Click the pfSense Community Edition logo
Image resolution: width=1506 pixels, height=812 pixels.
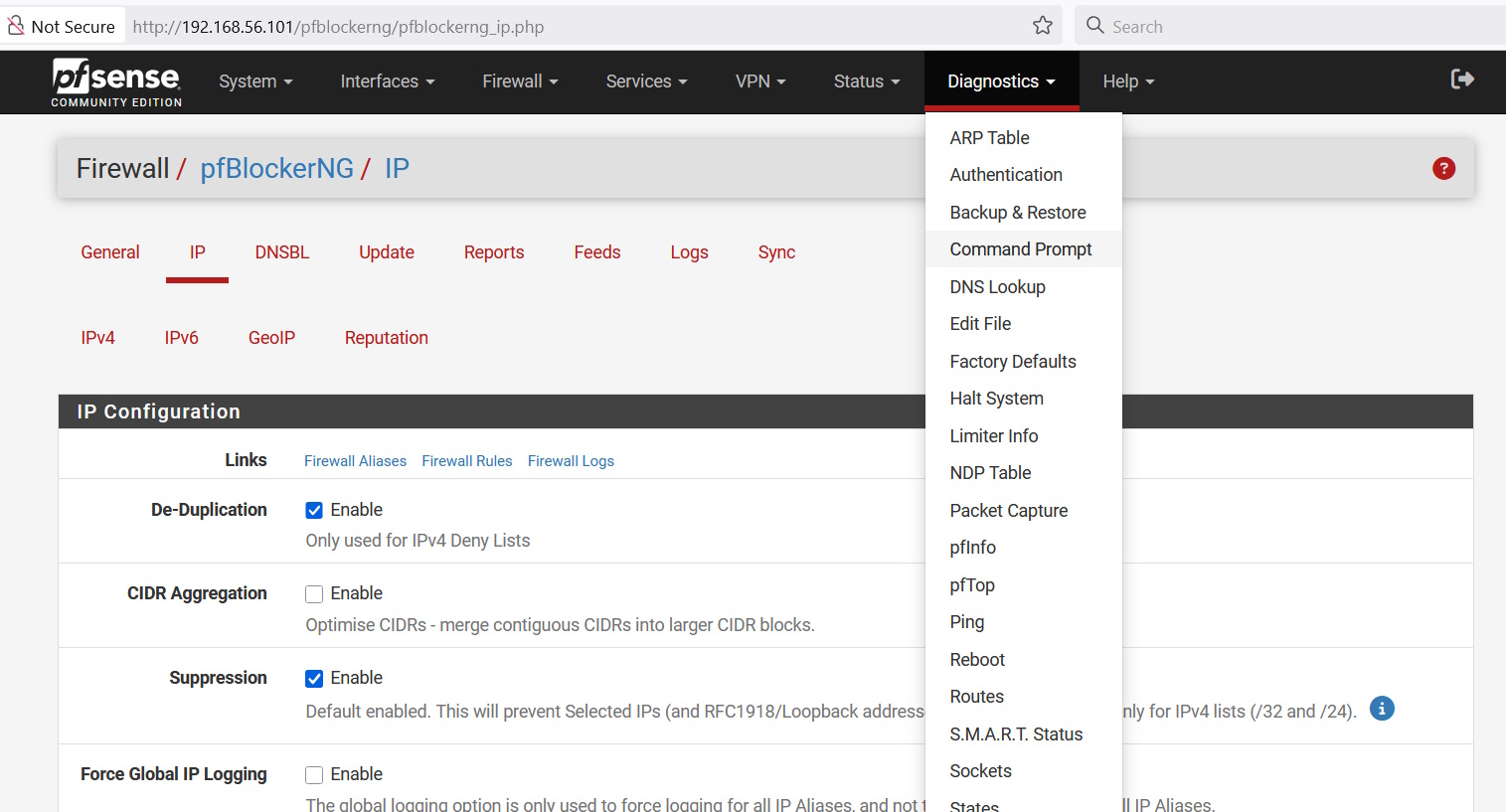116,82
